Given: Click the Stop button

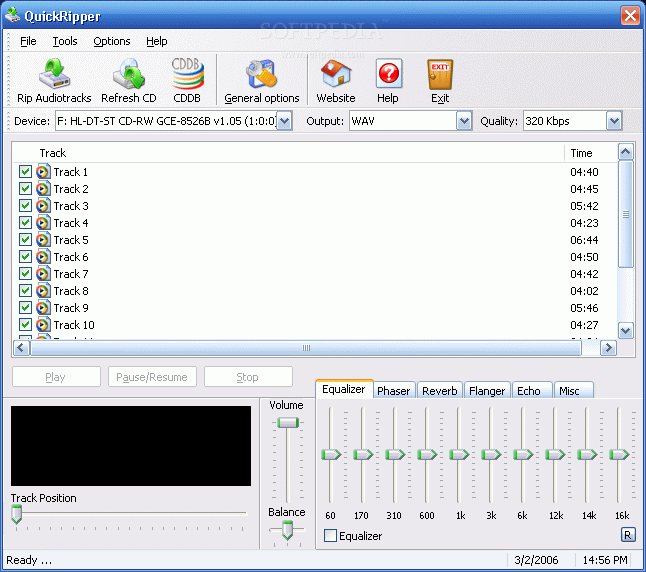Looking at the screenshot, I should 248,377.
